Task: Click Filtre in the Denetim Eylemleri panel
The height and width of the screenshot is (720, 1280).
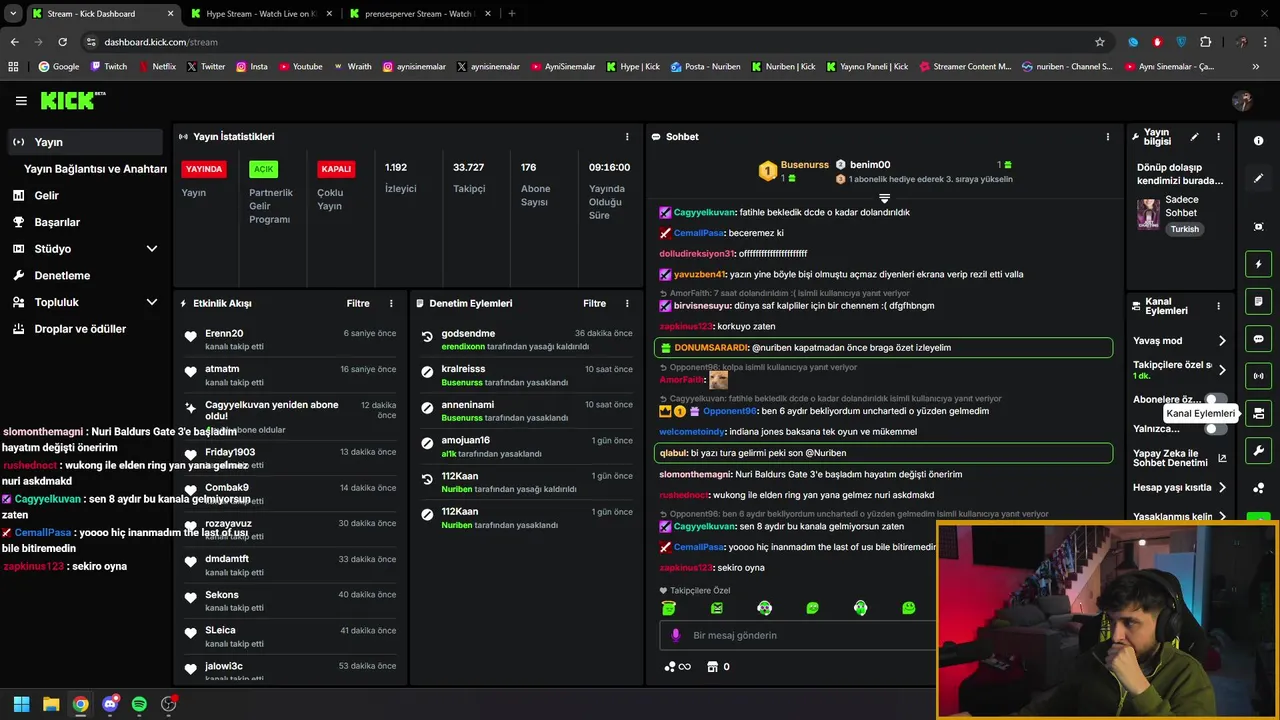Action: coord(594,303)
